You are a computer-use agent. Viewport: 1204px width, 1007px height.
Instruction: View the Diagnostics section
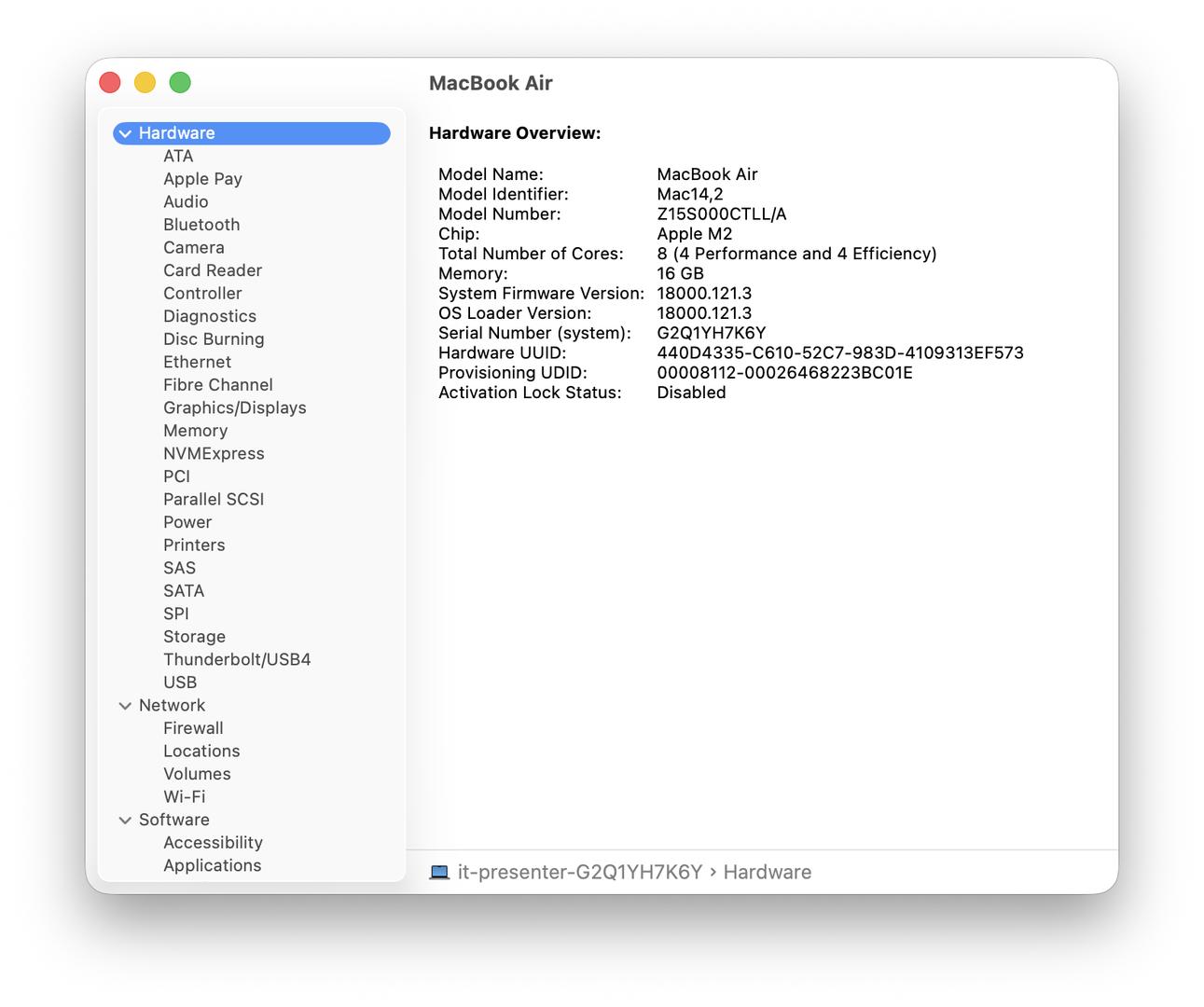coord(210,316)
